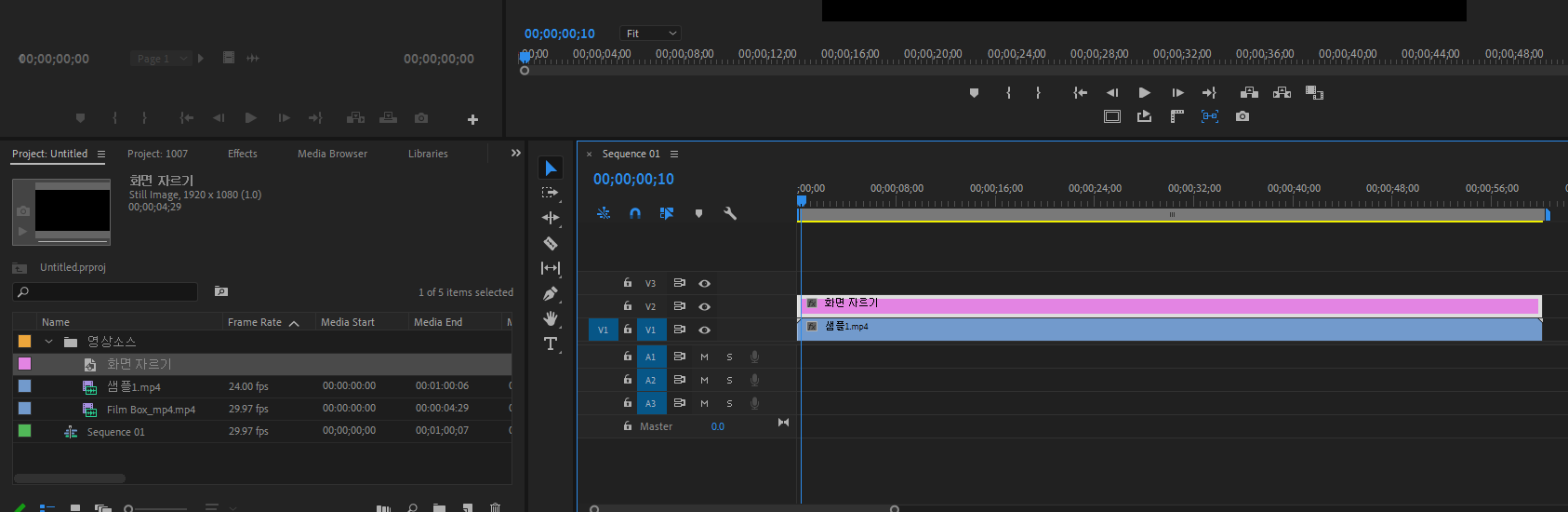
Task: Open timeline display settings wrench
Action: (x=730, y=213)
